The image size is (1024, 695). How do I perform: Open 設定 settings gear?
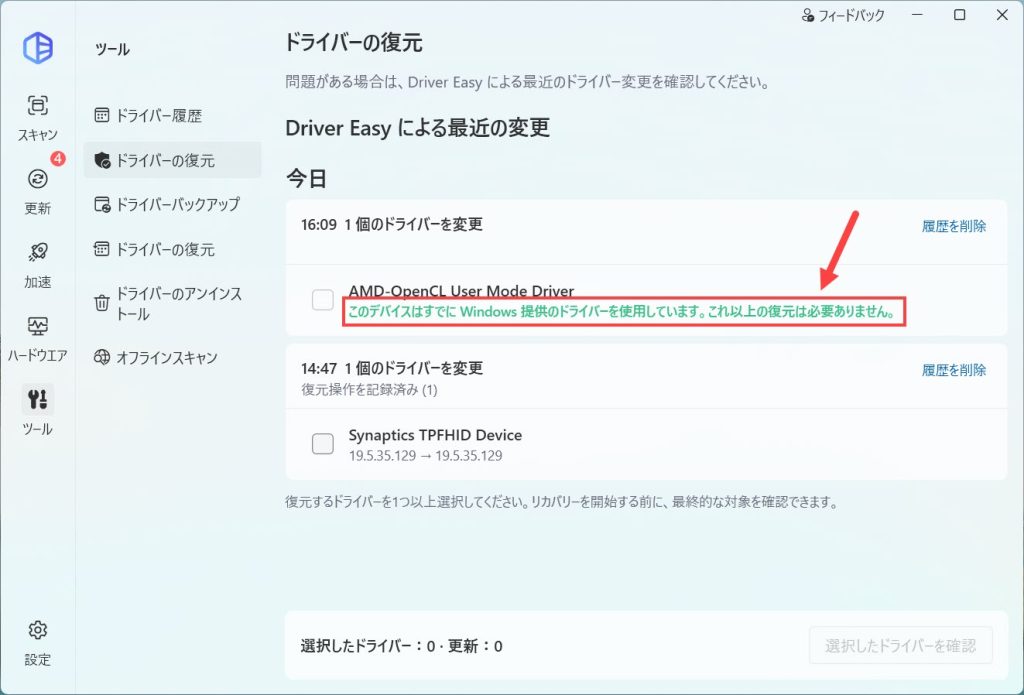[x=38, y=643]
